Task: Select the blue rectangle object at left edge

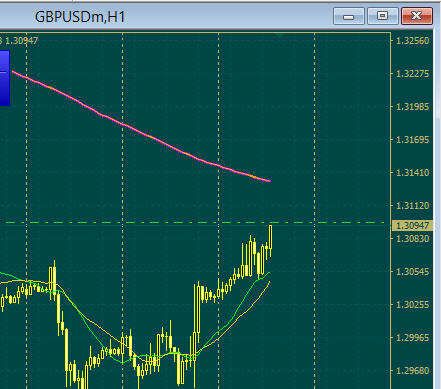Action: coord(5,78)
